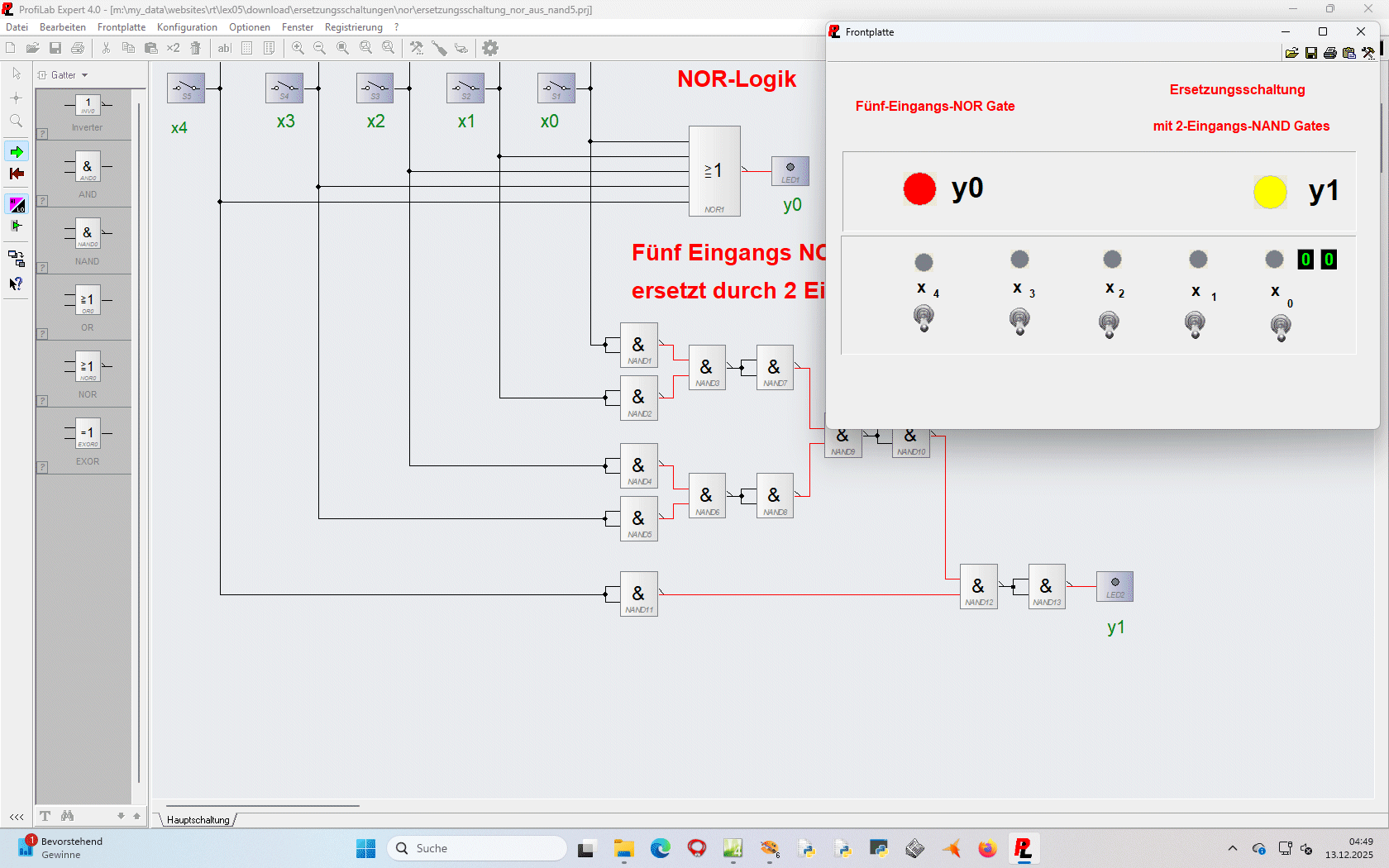Toggle the HI/LO signal level display
This screenshot has width=1389, height=868.
click(x=17, y=204)
